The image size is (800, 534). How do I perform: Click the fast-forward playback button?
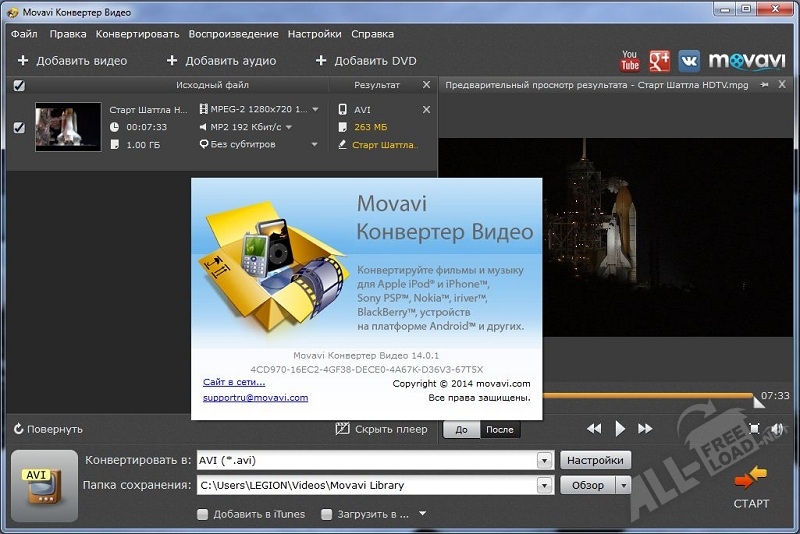(x=645, y=429)
